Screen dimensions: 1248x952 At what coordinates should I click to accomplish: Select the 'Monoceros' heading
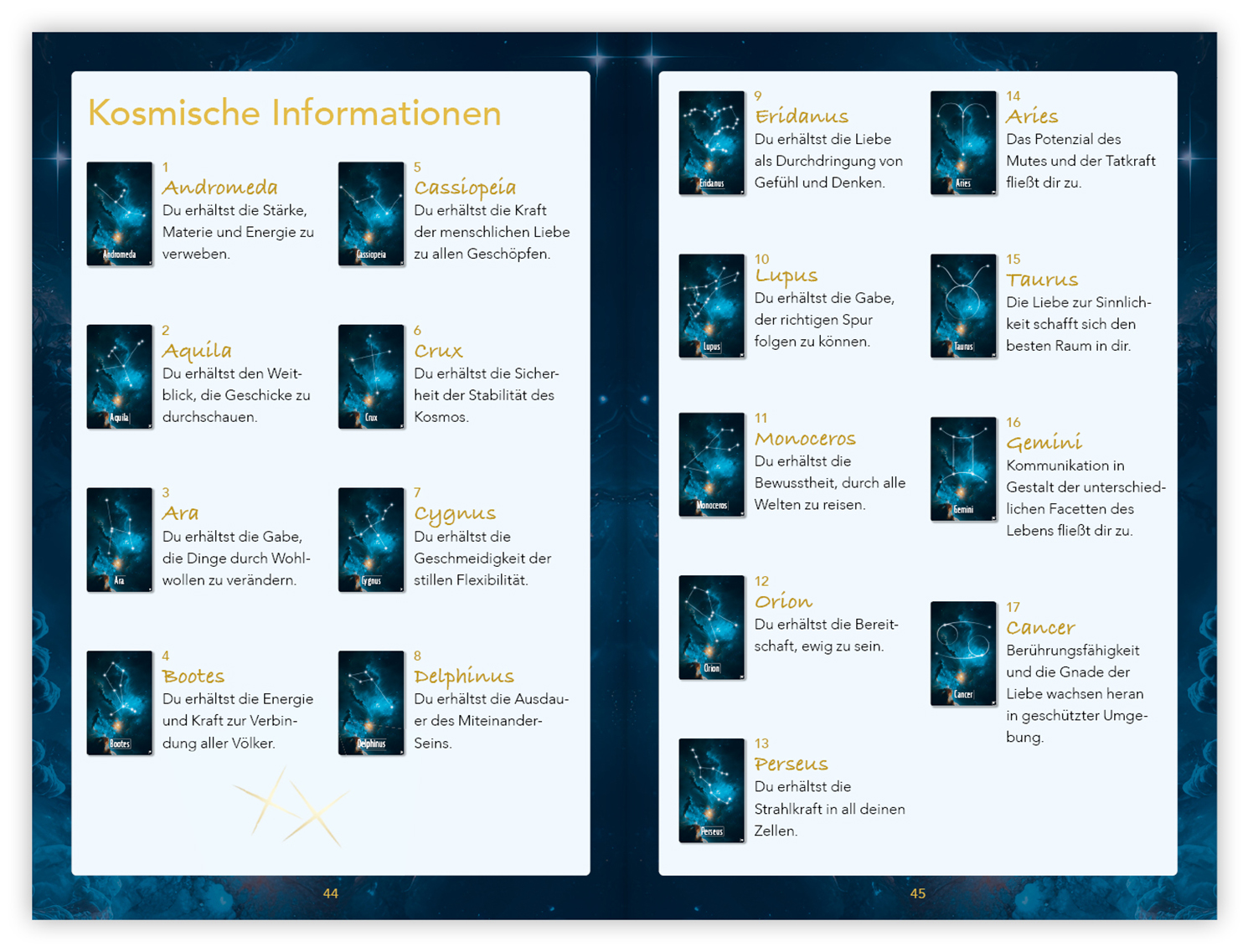click(x=805, y=439)
